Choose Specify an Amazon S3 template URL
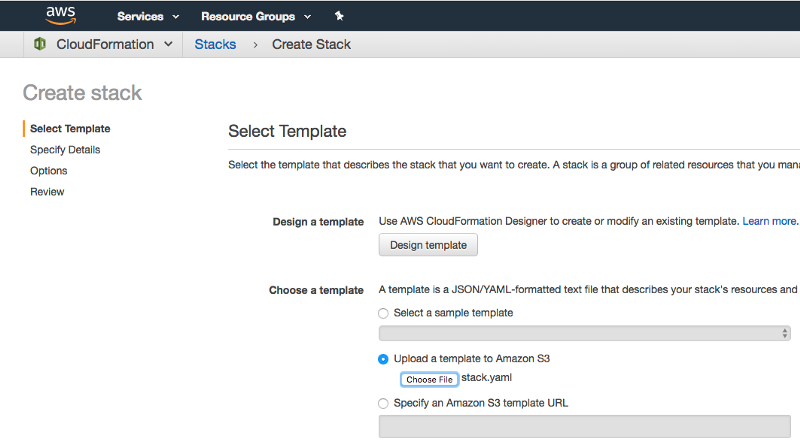Screen dimensions: 800x447 coord(384,403)
